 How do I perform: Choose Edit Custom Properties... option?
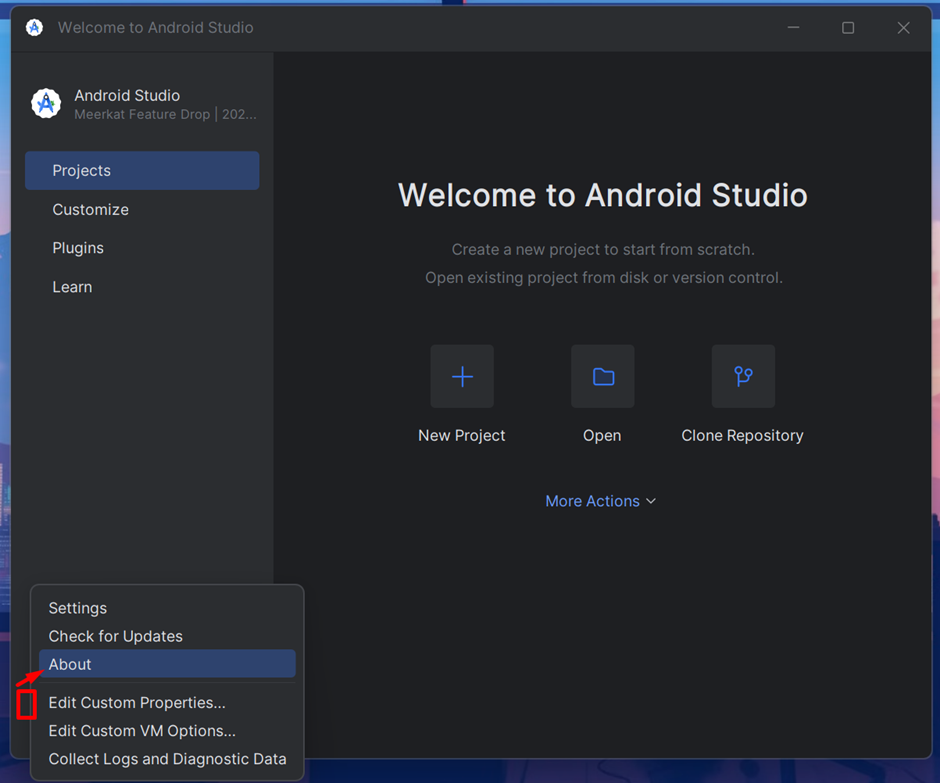pos(167,703)
